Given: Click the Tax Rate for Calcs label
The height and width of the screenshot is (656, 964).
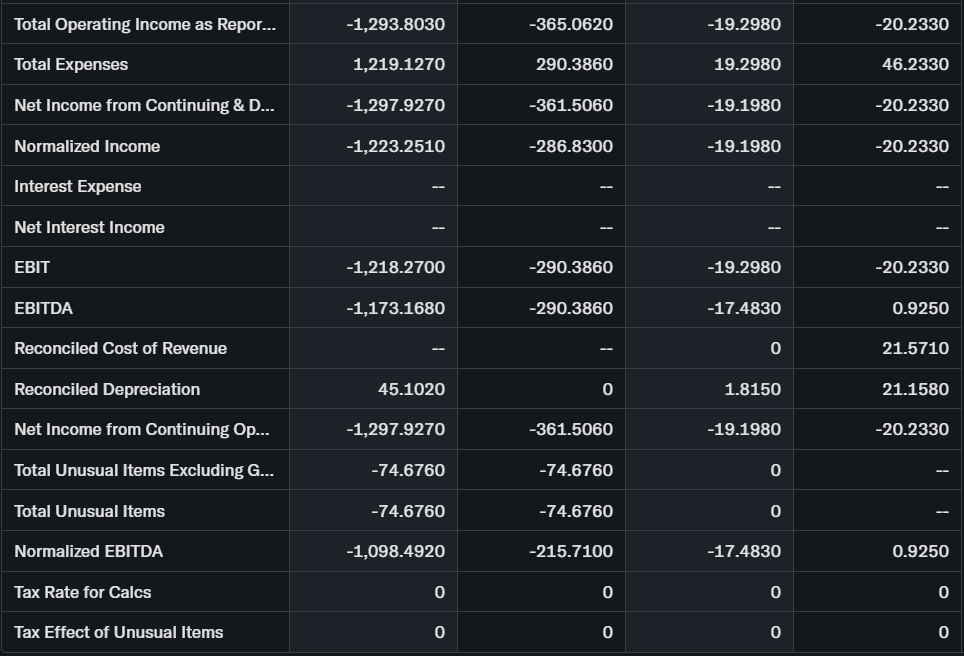Looking at the screenshot, I should (83, 592).
